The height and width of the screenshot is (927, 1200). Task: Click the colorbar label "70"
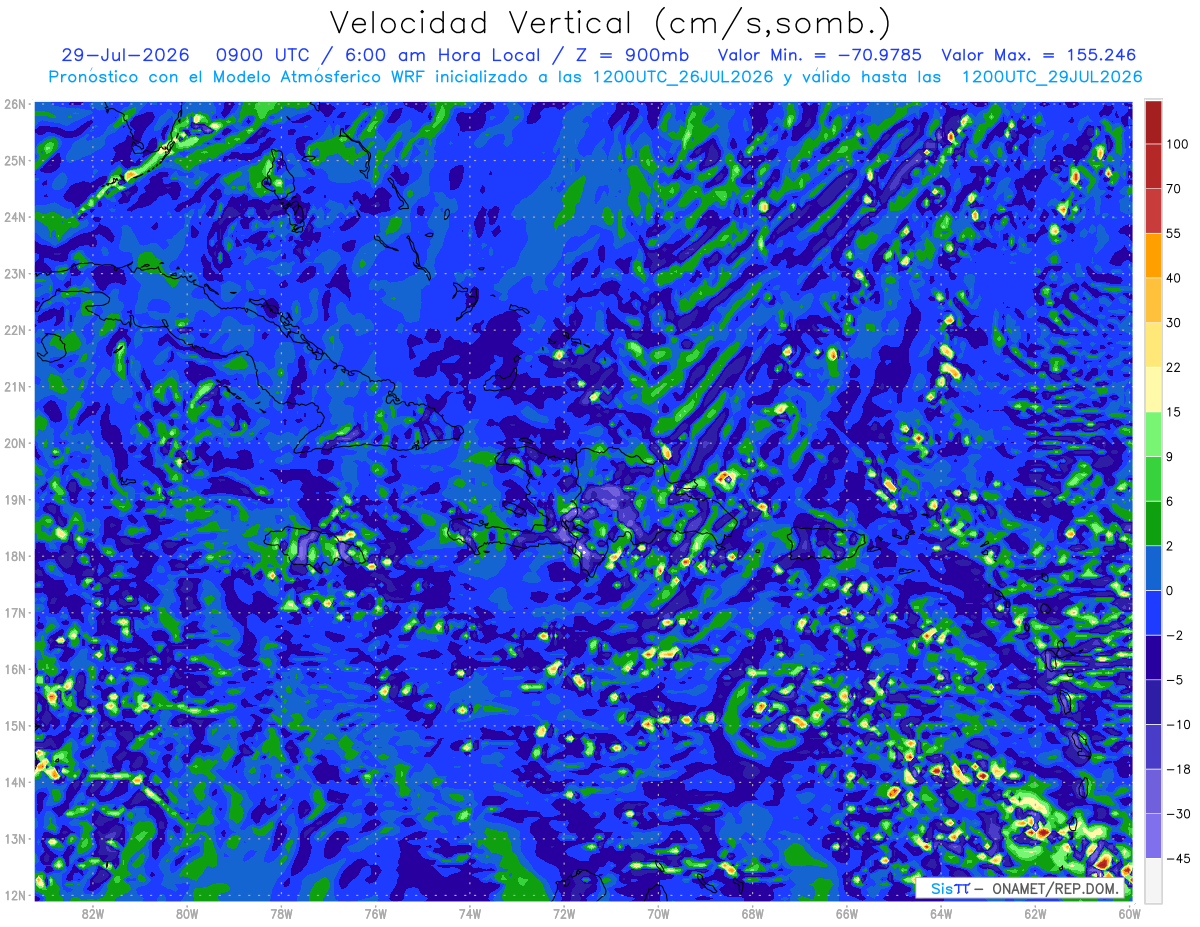click(1174, 189)
